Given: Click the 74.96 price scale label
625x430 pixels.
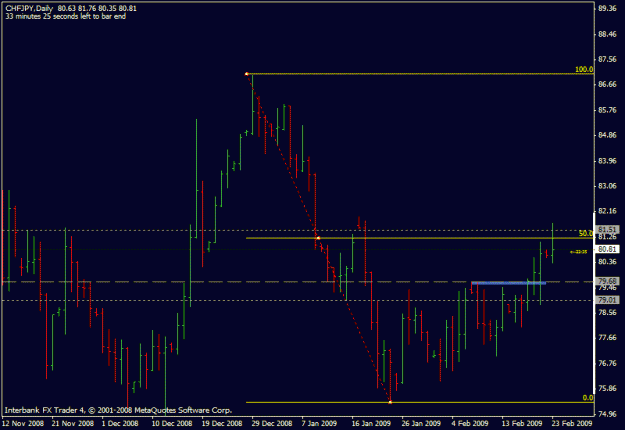Looking at the screenshot, I should point(607,414).
